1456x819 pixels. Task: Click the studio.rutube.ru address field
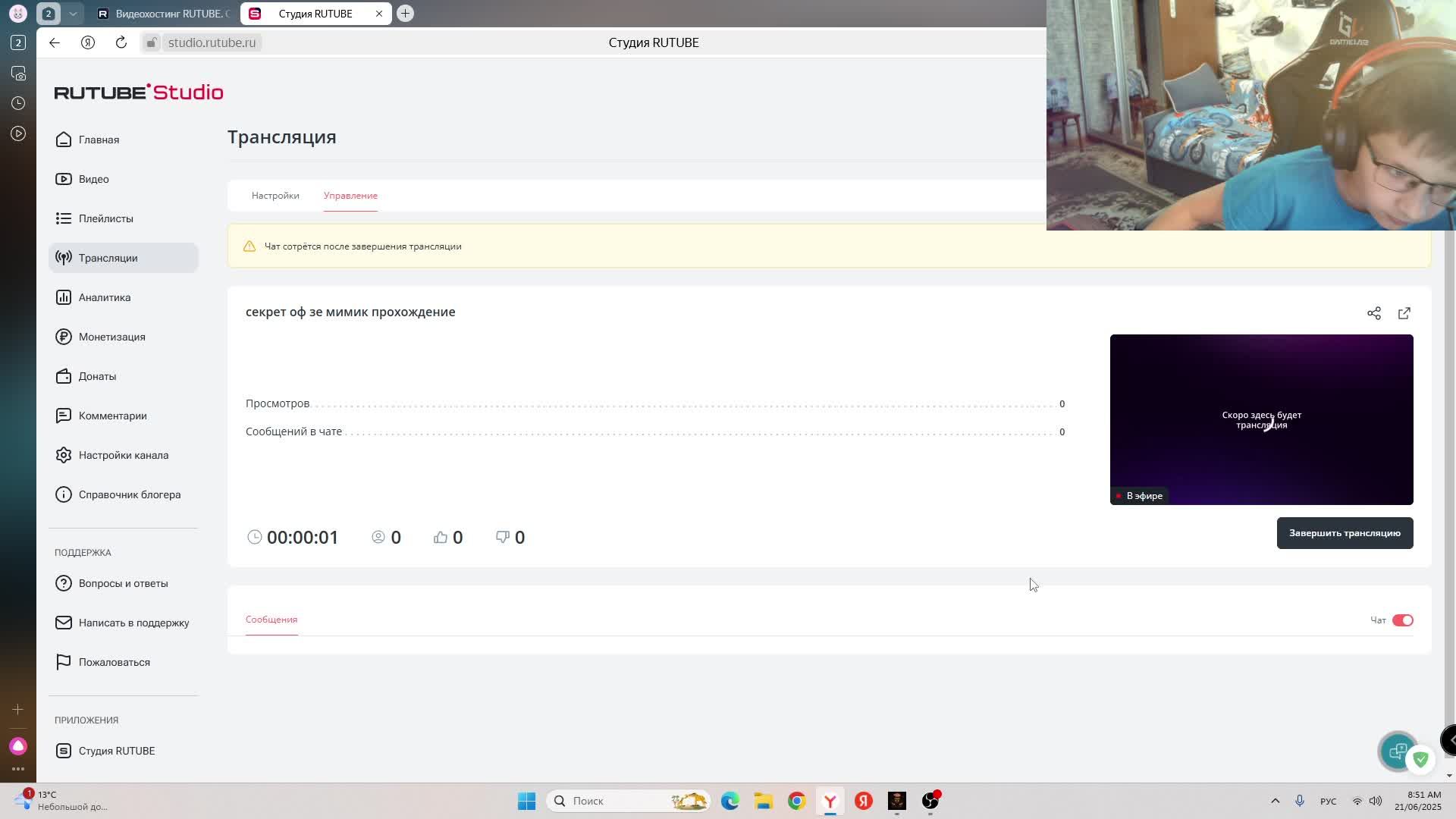pos(212,42)
